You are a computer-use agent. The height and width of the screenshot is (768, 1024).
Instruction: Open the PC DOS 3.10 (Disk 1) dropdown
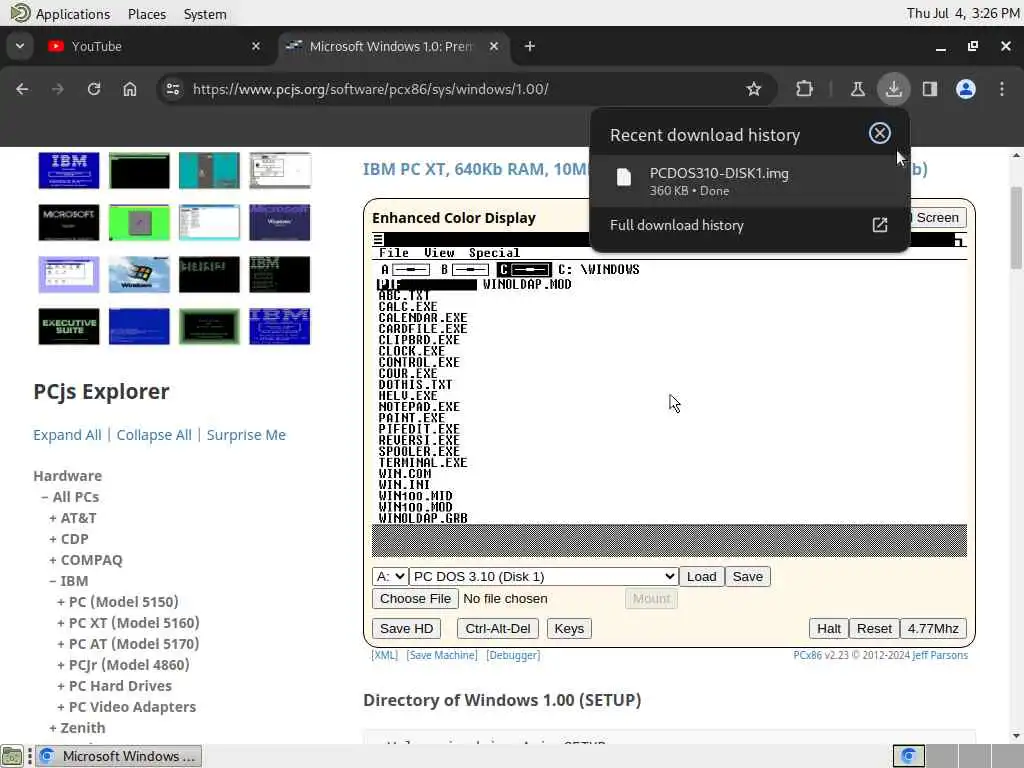[x=544, y=577]
